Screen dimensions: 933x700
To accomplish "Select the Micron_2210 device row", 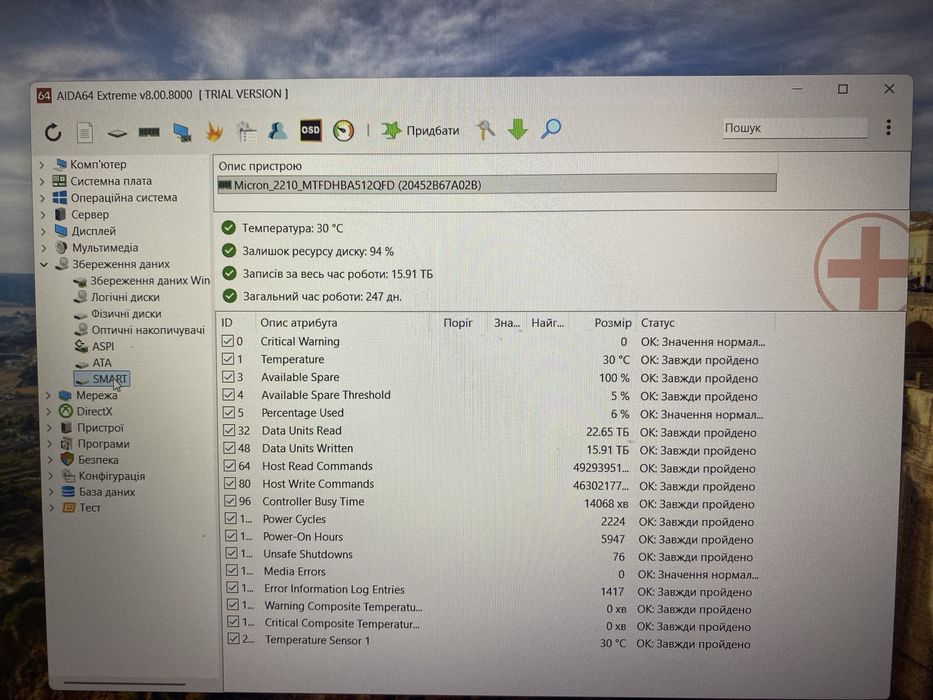I will (x=496, y=185).
